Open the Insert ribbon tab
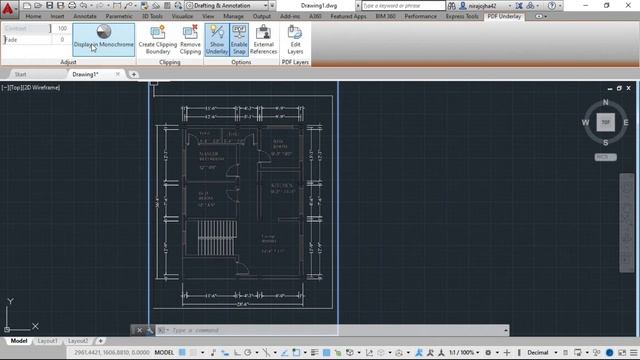The width and height of the screenshot is (640, 360). tap(57, 16)
